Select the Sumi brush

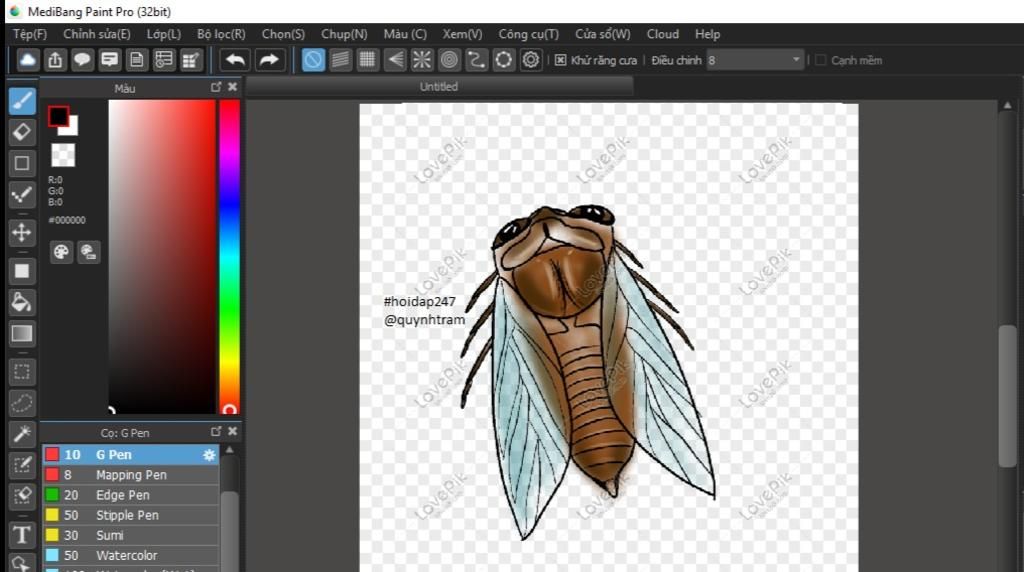131,535
